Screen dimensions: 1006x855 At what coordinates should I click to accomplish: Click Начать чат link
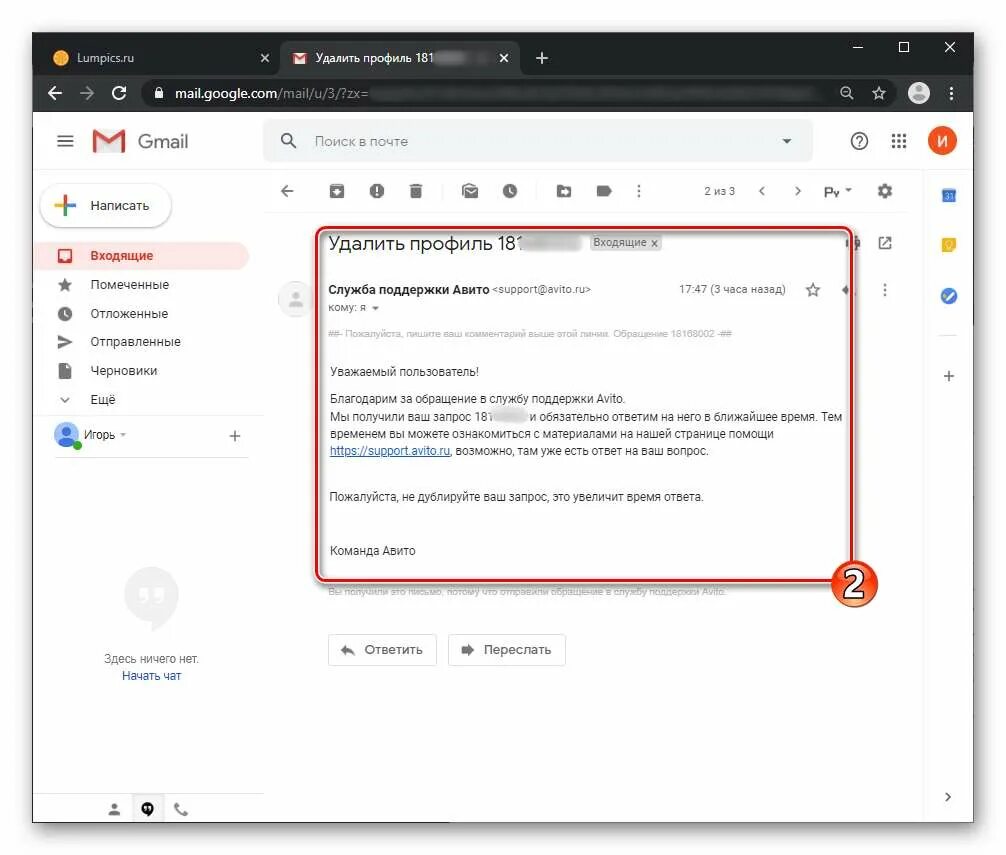pyautogui.click(x=151, y=676)
